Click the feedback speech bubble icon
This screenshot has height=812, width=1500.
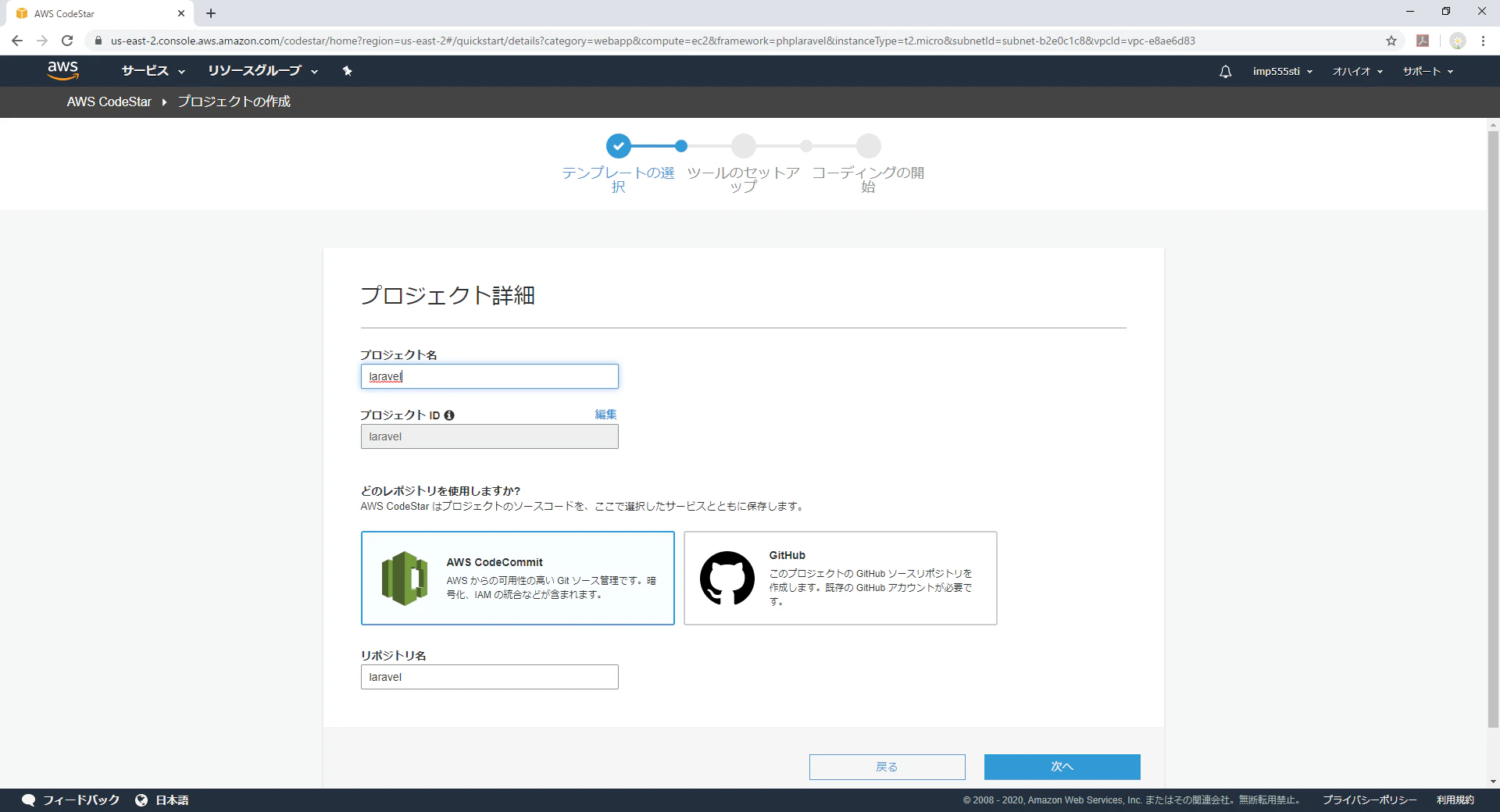point(29,800)
